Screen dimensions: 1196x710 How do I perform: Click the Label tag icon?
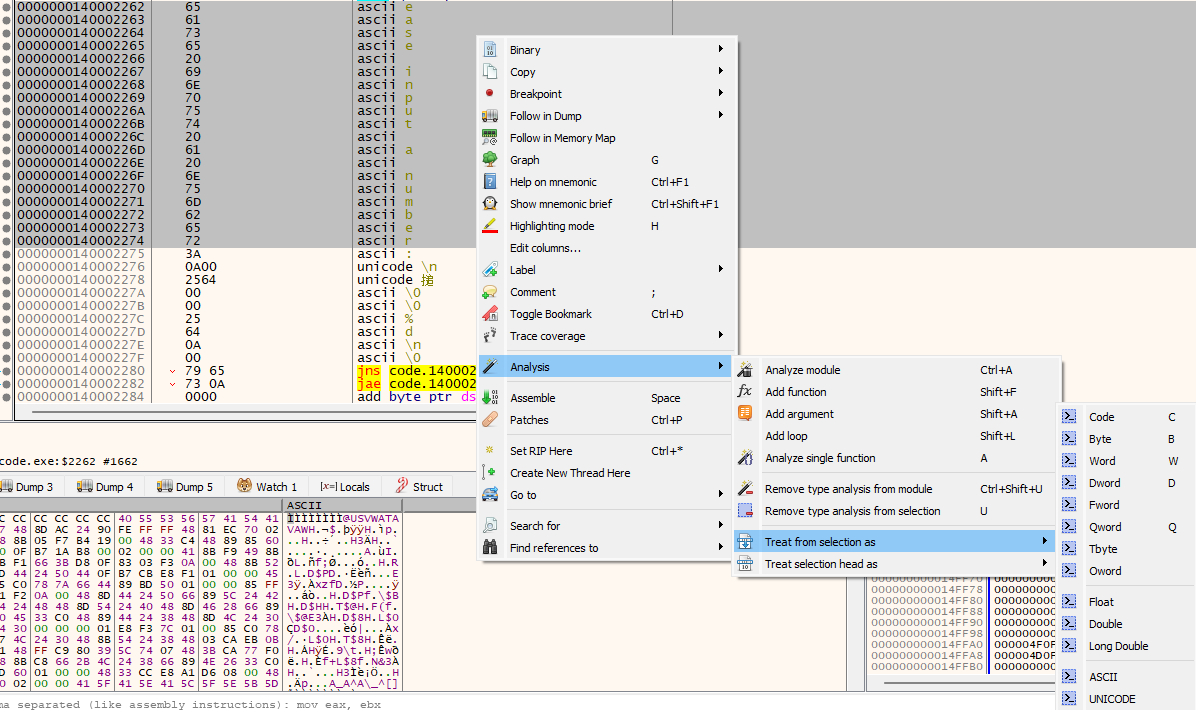490,270
